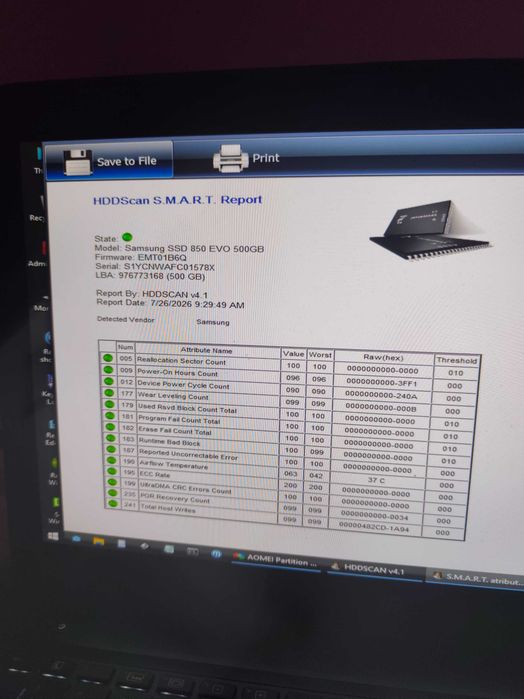Screen dimensions: 524x699
Task: Click the Report By HDDSCAN v4.1 line
Action: pyautogui.click(x=152, y=294)
